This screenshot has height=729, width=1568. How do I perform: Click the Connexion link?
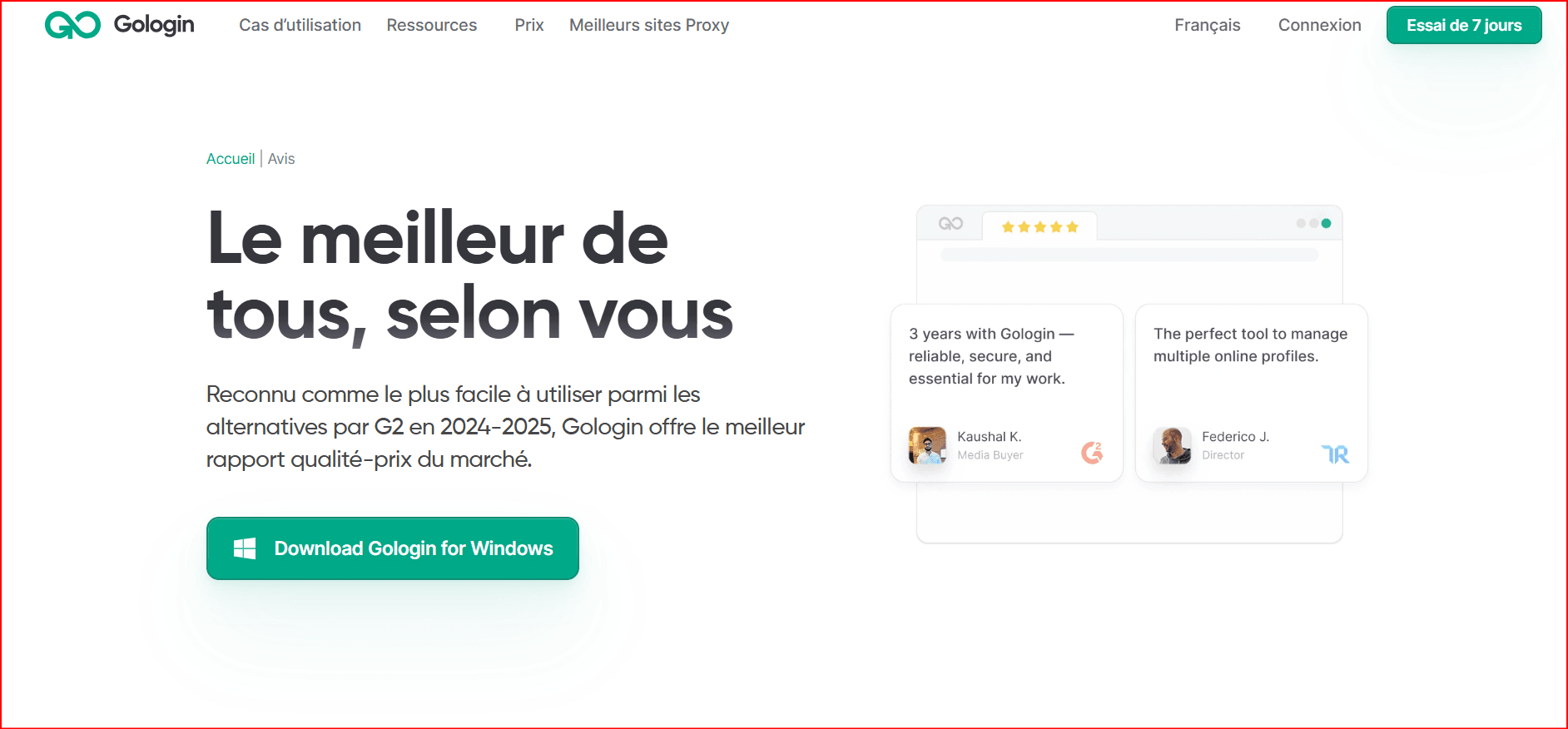1319,25
